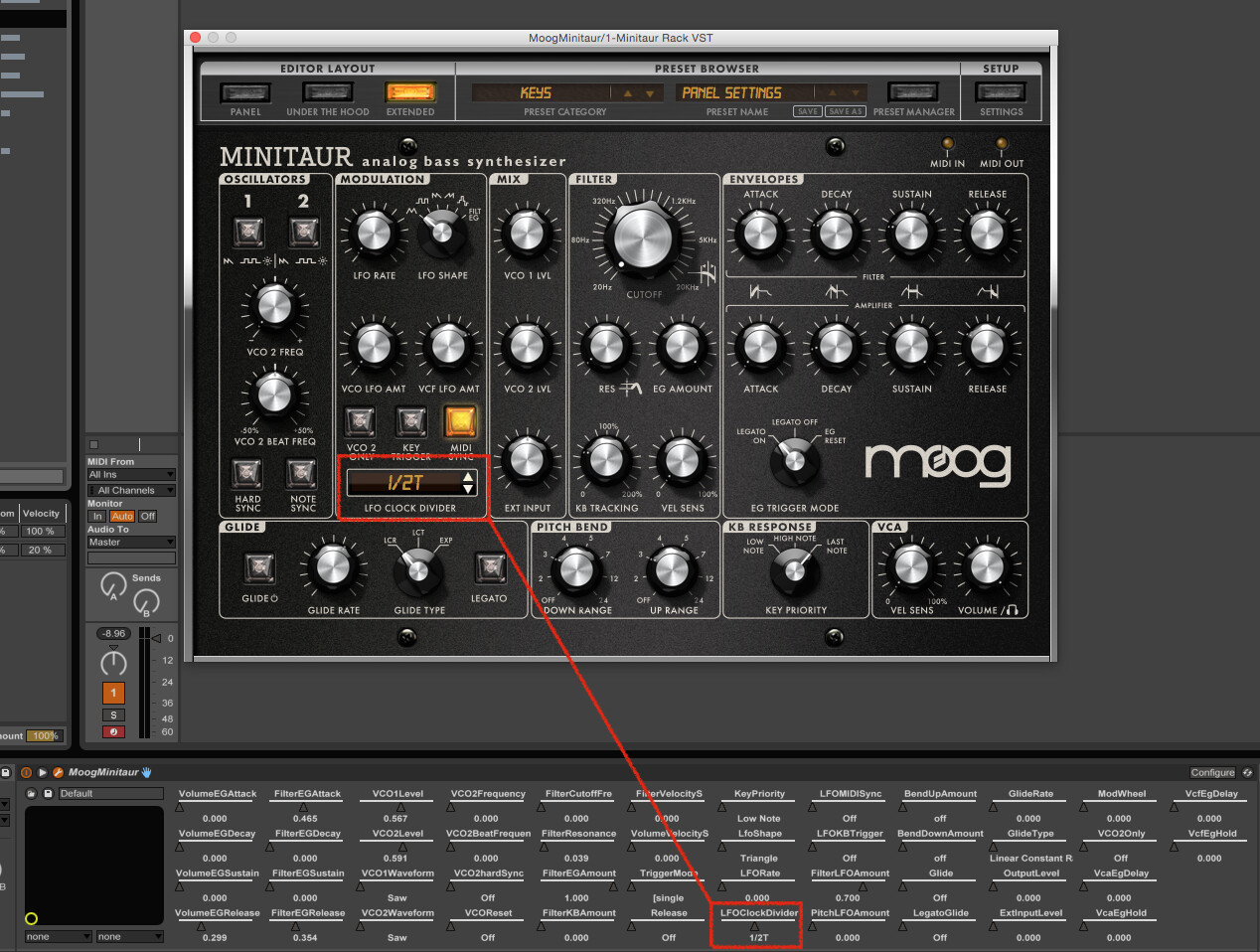
Task: Open the Minitaur SETTINGS panel
Action: [x=1001, y=91]
